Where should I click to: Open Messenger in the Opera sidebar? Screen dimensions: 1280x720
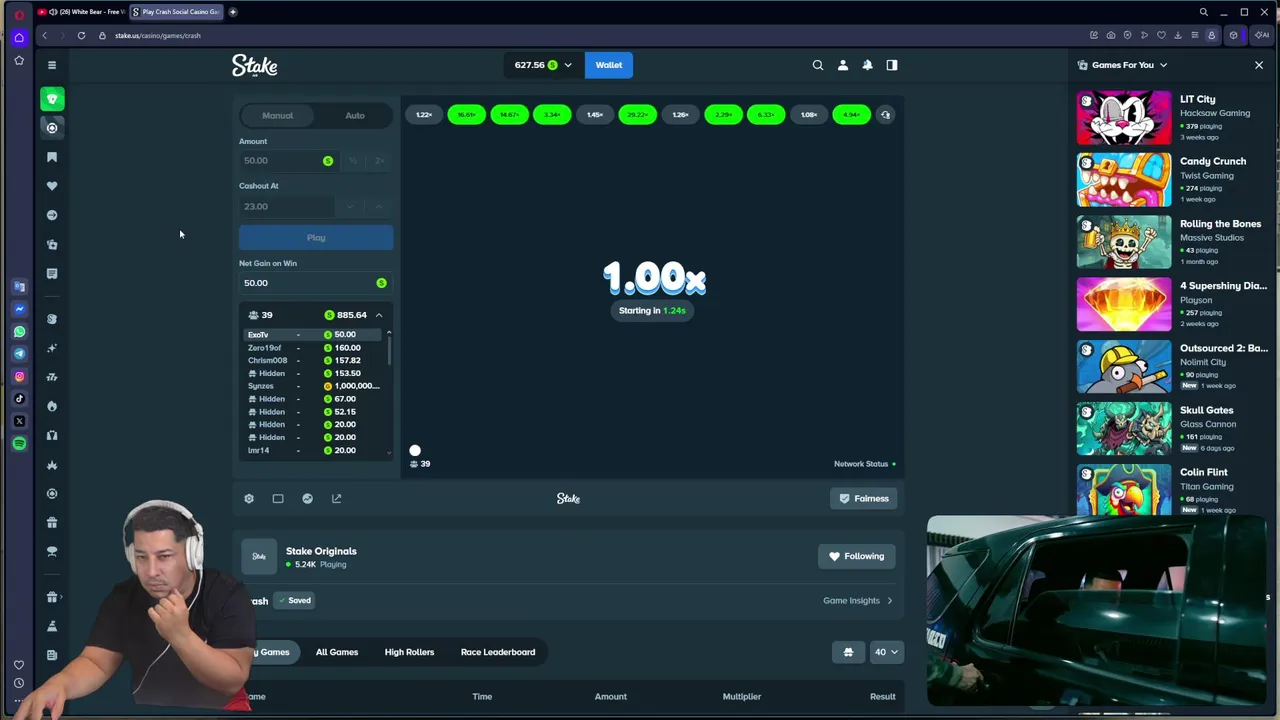click(19, 309)
